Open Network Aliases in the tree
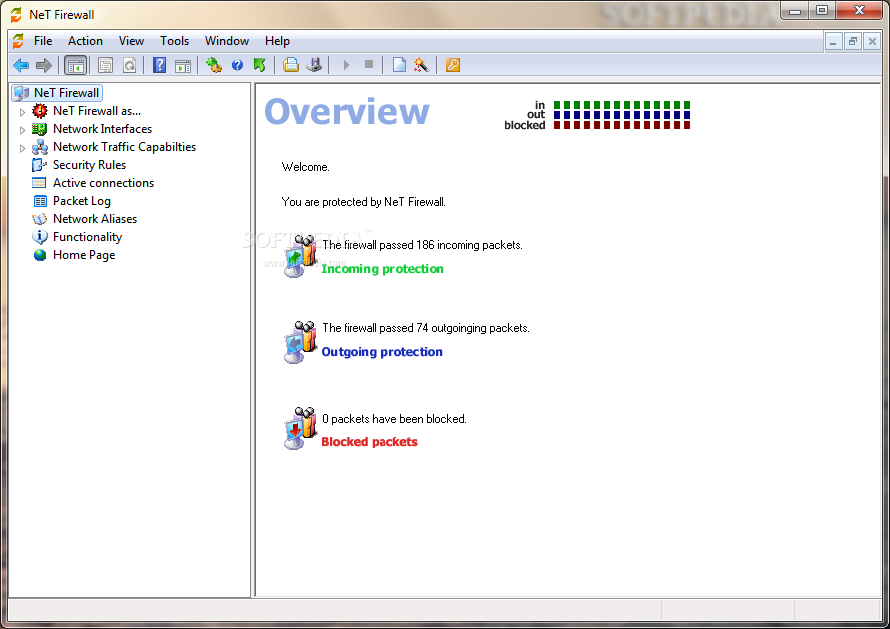This screenshot has width=890, height=629. [x=95, y=219]
